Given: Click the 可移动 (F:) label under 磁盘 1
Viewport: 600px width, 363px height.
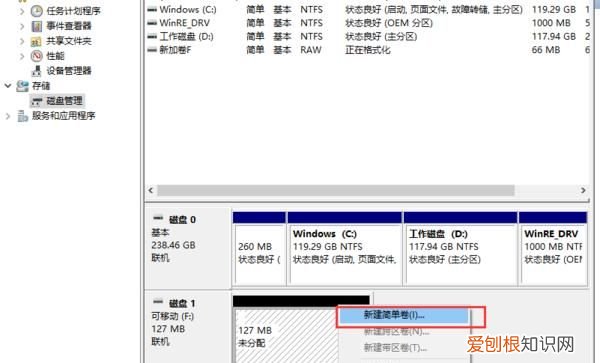Looking at the screenshot, I should pyautogui.click(x=173, y=316).
